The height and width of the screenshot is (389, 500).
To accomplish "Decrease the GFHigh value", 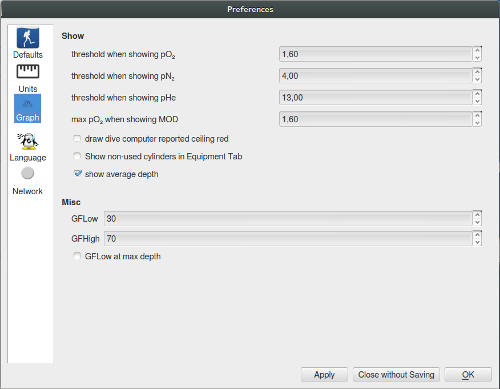I will [x=477, y=242].
